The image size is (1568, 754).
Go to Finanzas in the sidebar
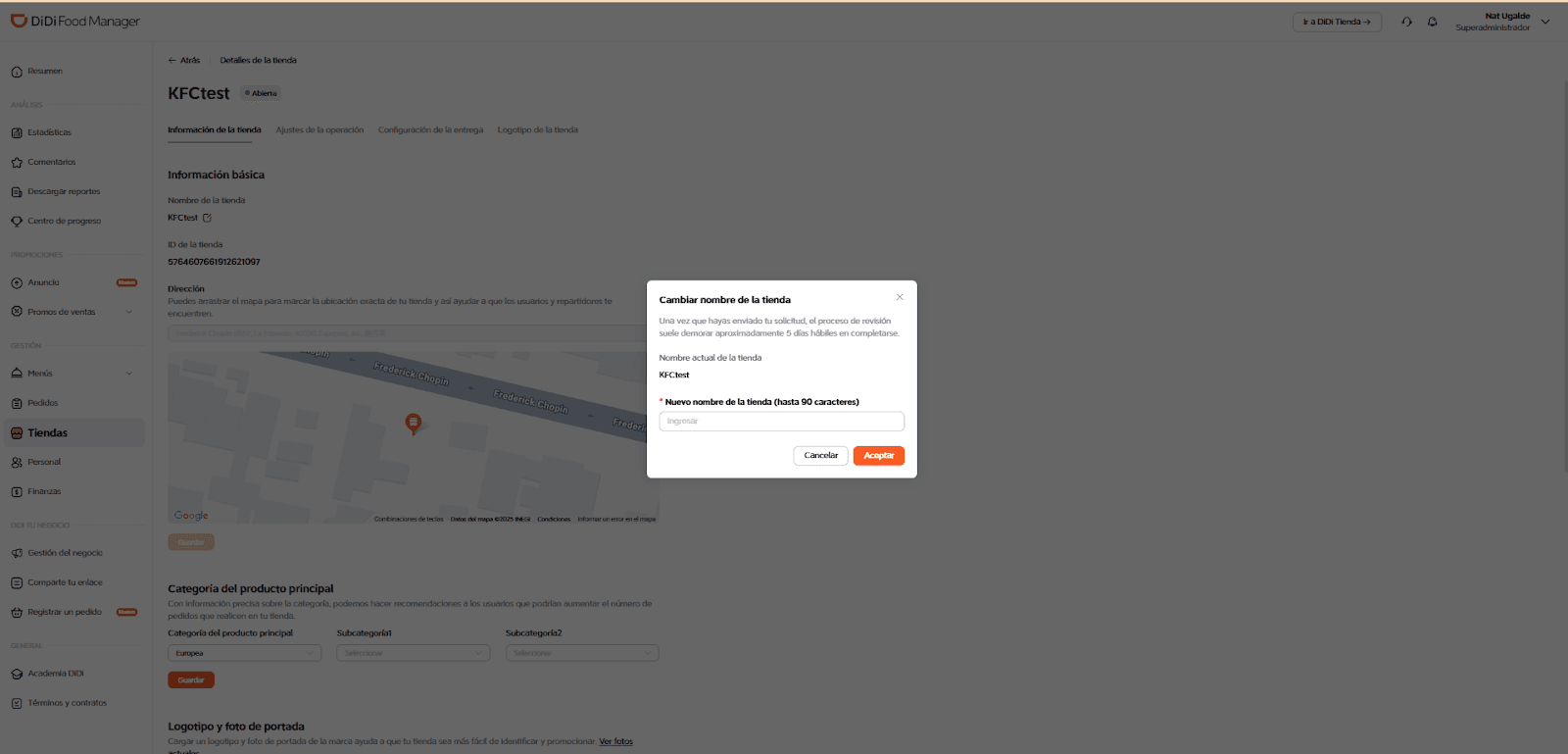(44, 491)
